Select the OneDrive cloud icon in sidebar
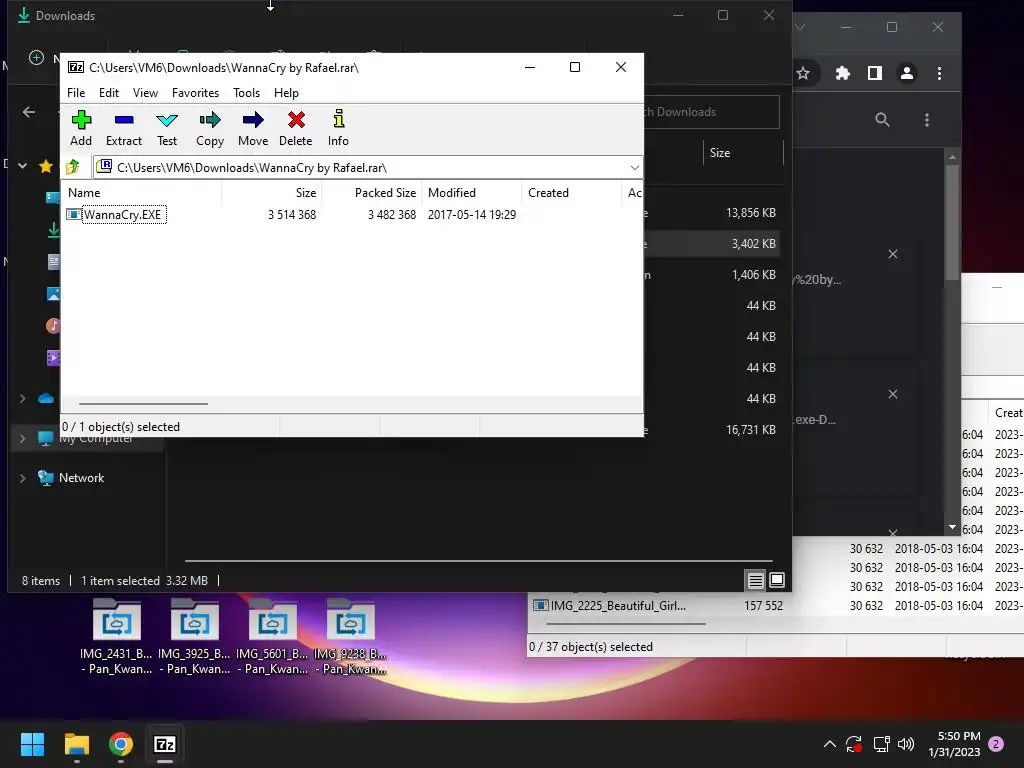The width and height of the screenshot is (1024, 768). pyautogui.click(x=46, y=398)
